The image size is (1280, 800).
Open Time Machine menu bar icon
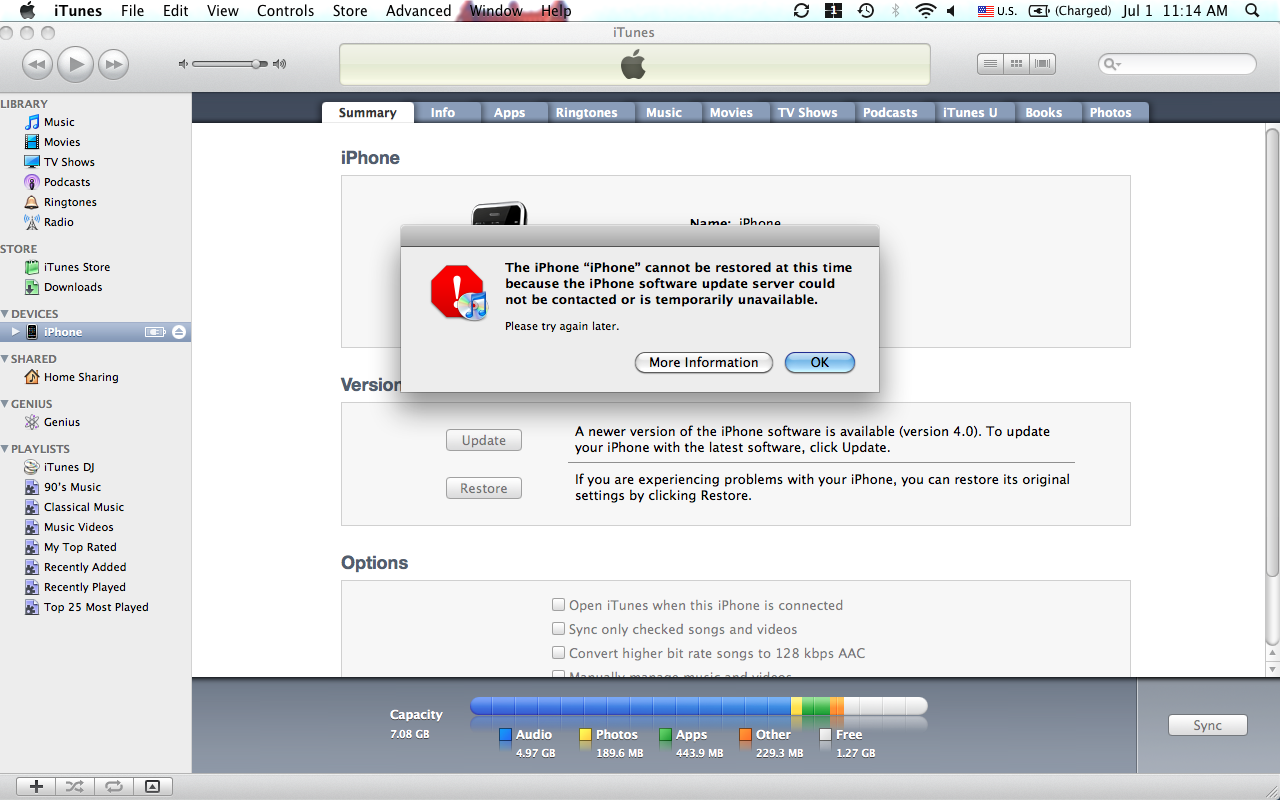[866, 11]
